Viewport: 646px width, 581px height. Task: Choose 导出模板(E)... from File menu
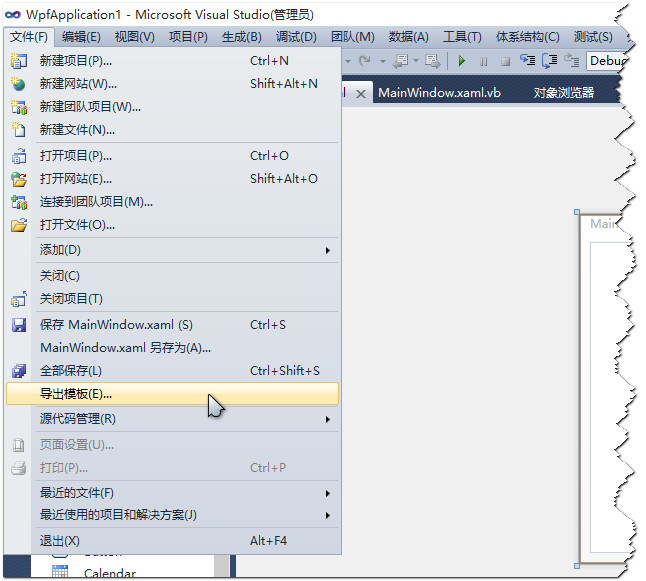[x=173, y=394]
